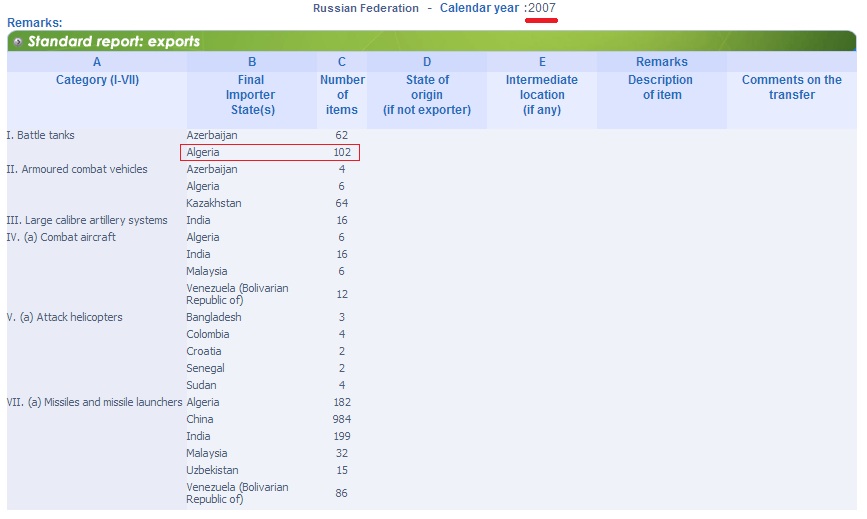Click the Uzbekistan importer entry
Image resolution: width=867 pixels, height=519 pixels.
pyautogui.click(x=212, y=470)
